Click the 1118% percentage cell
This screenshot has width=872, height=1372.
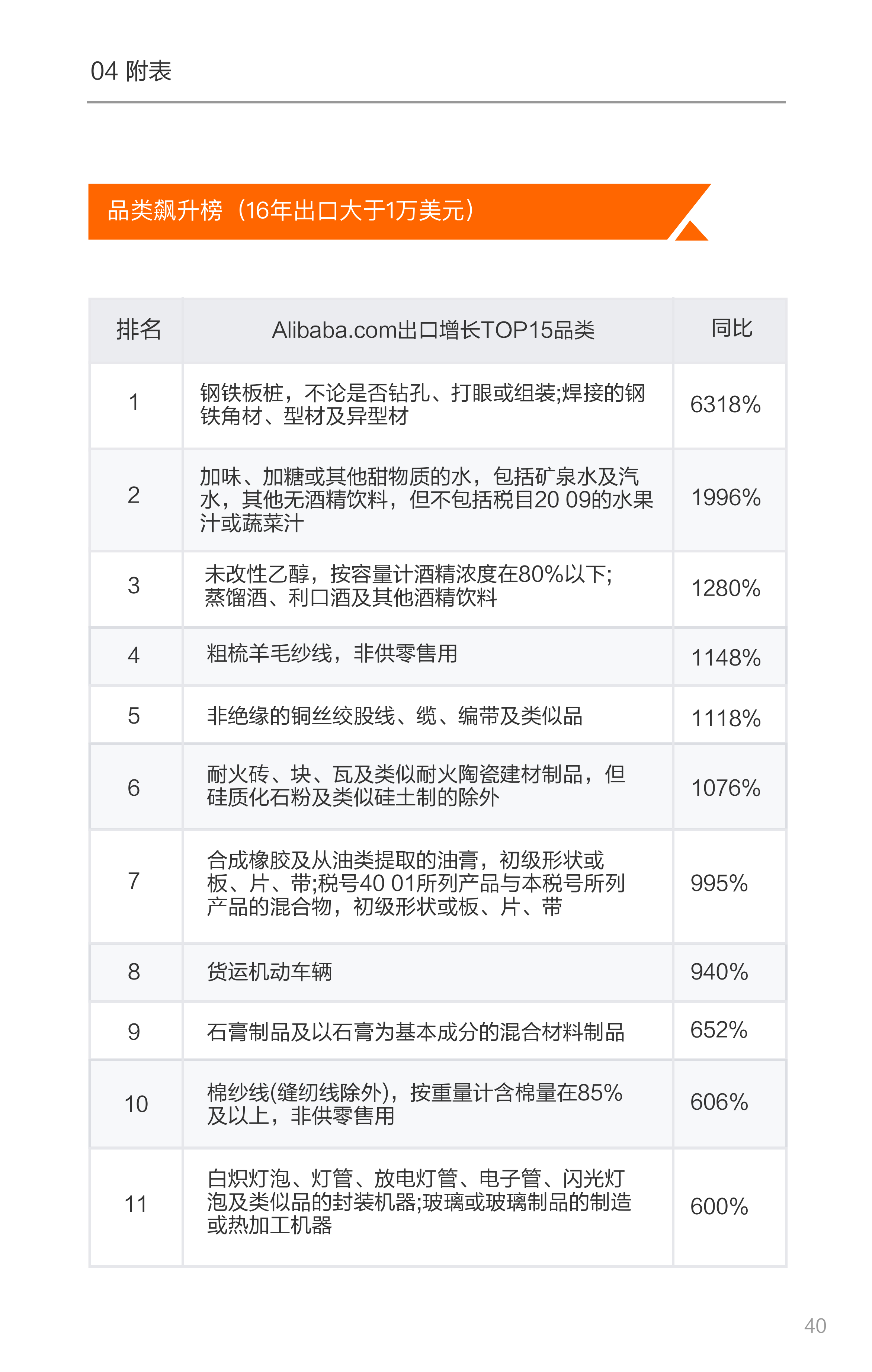725,718
